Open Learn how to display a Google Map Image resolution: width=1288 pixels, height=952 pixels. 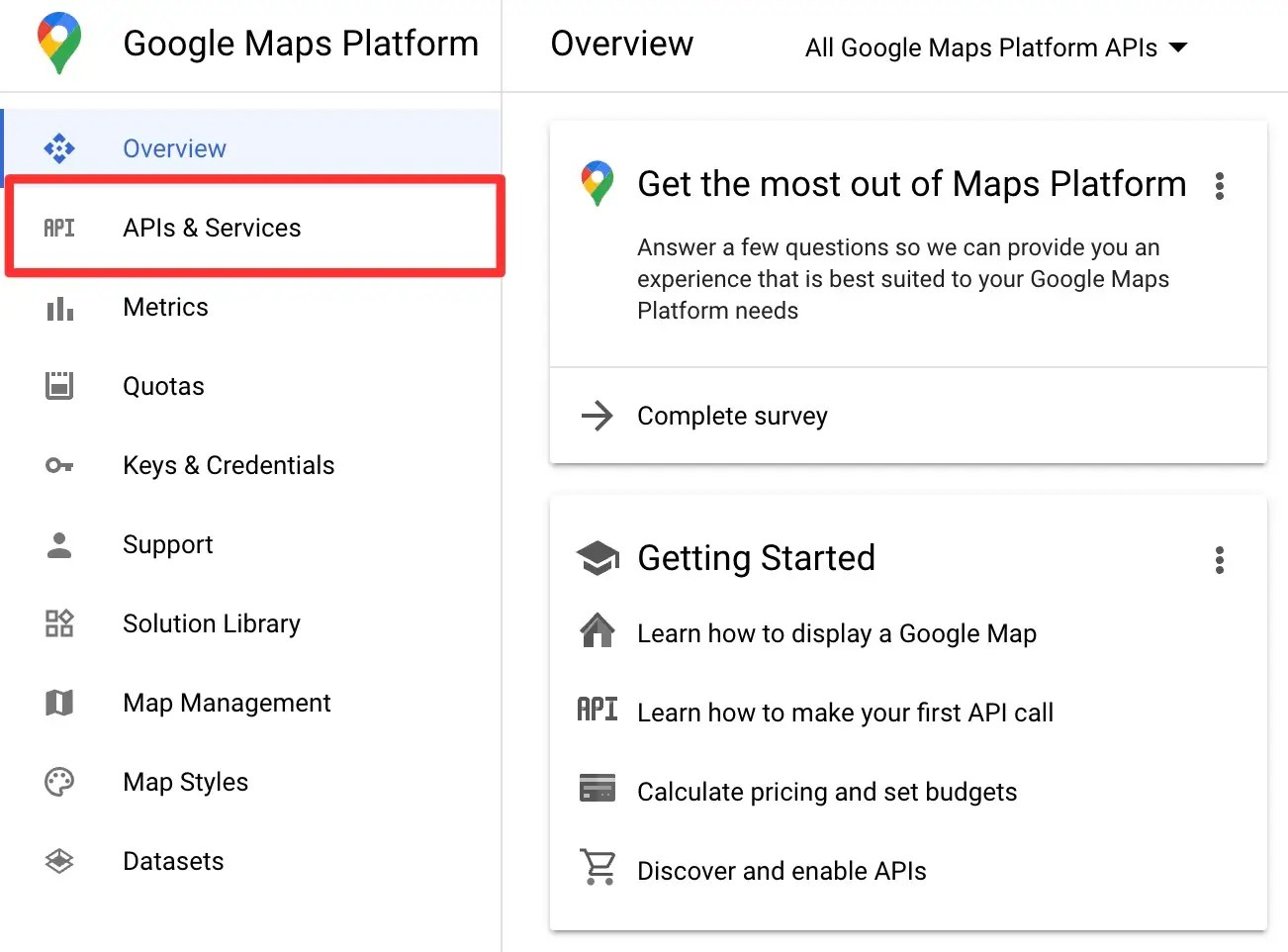pos(837,633)
